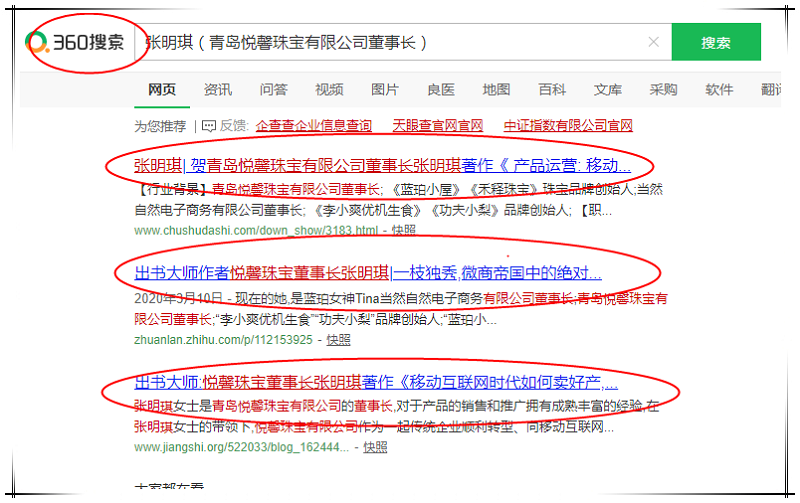
Task: Switch to the 资讯 tab
Action: pos(218,89)
